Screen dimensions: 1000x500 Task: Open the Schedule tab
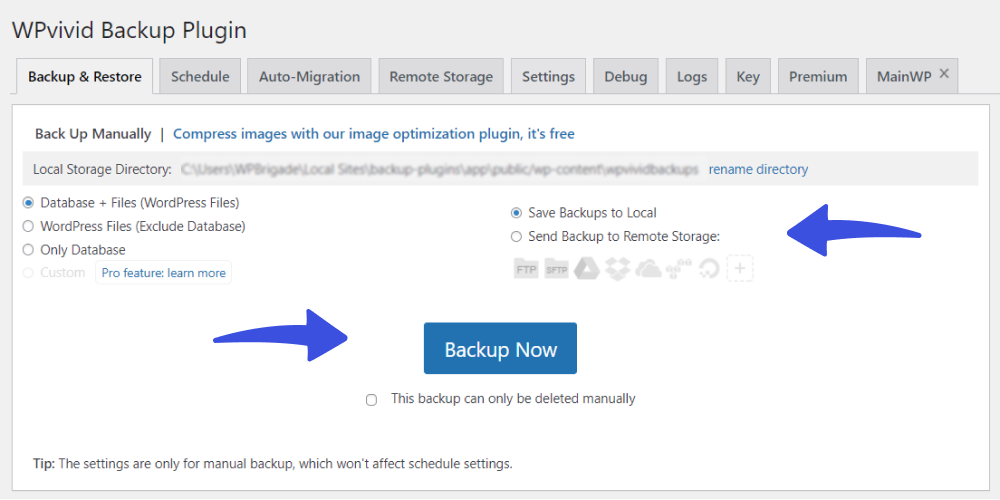[x=200, y=77]
